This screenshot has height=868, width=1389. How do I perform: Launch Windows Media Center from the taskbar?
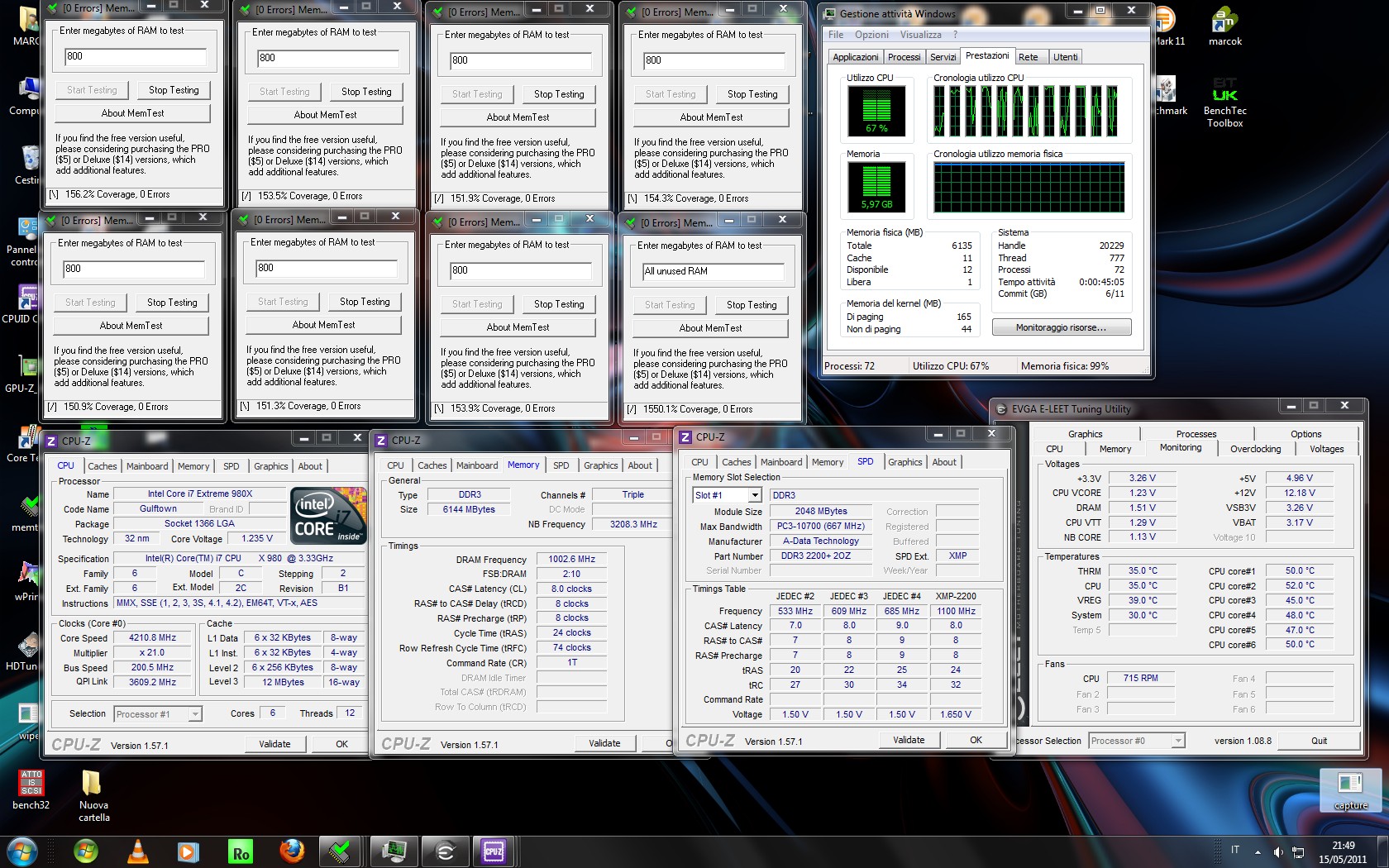[x=86, y=851]
